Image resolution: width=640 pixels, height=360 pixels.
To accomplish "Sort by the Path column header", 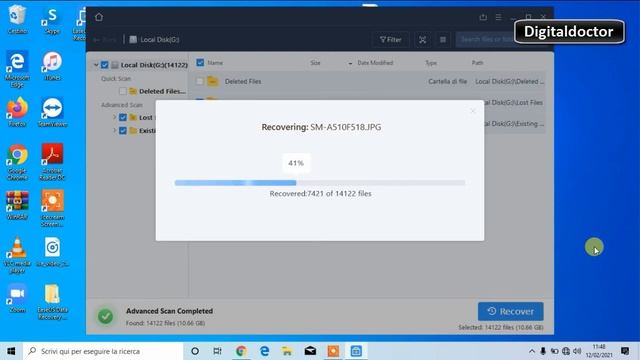I will tap(477, 63).
